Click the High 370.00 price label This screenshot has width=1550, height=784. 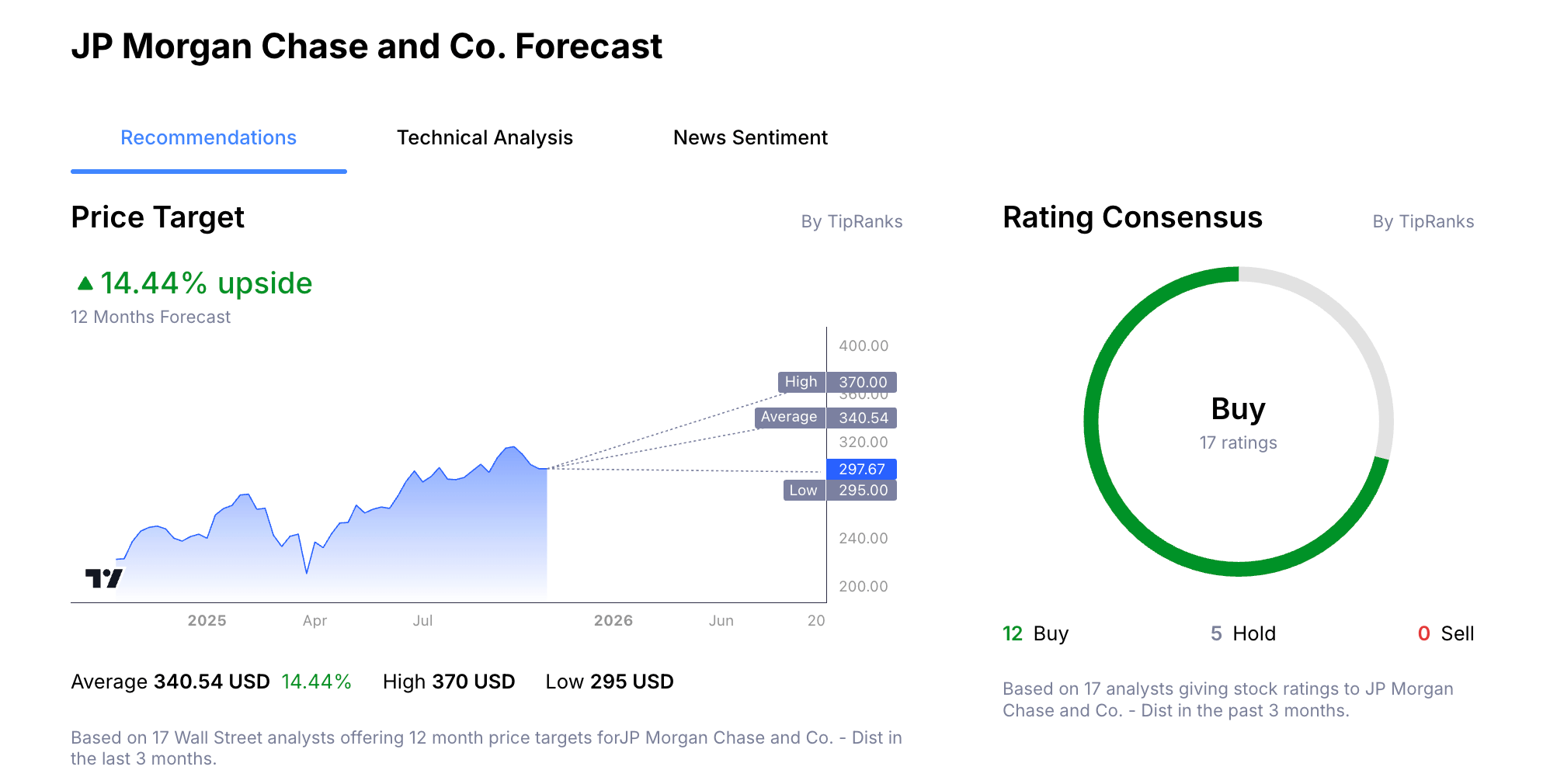click(838, 382)
